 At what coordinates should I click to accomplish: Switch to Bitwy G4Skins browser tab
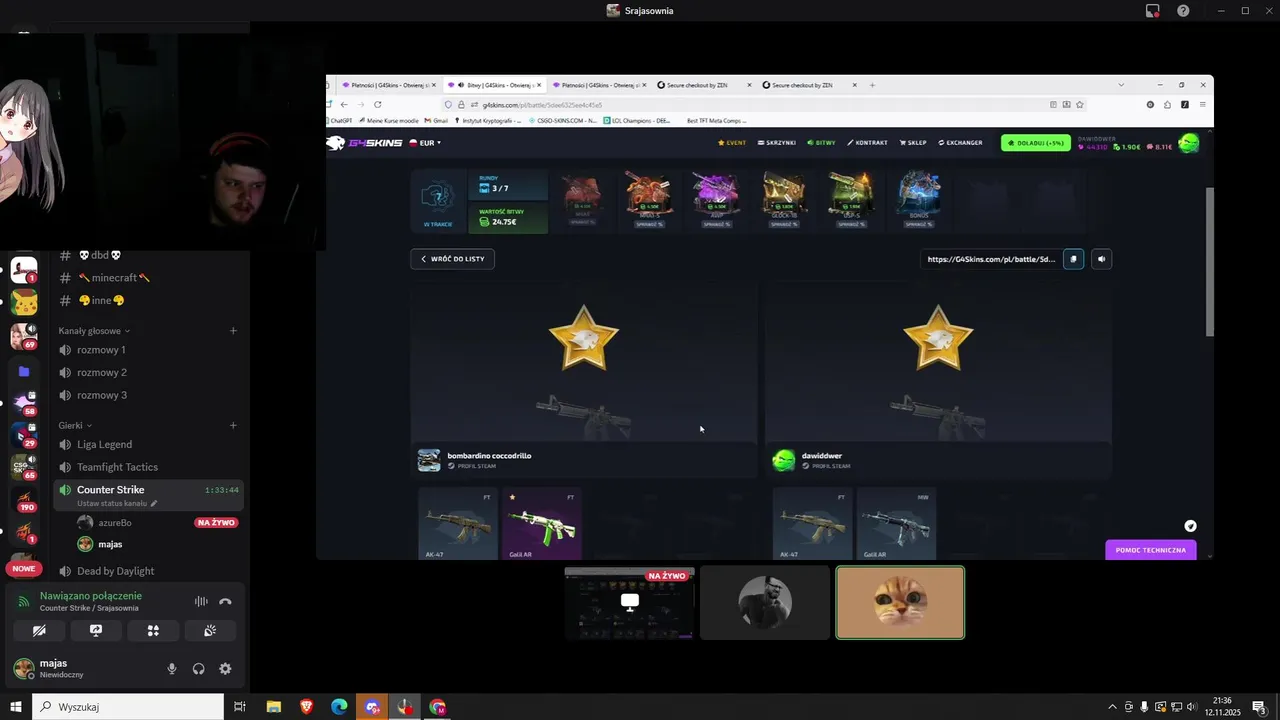(496, 85)
